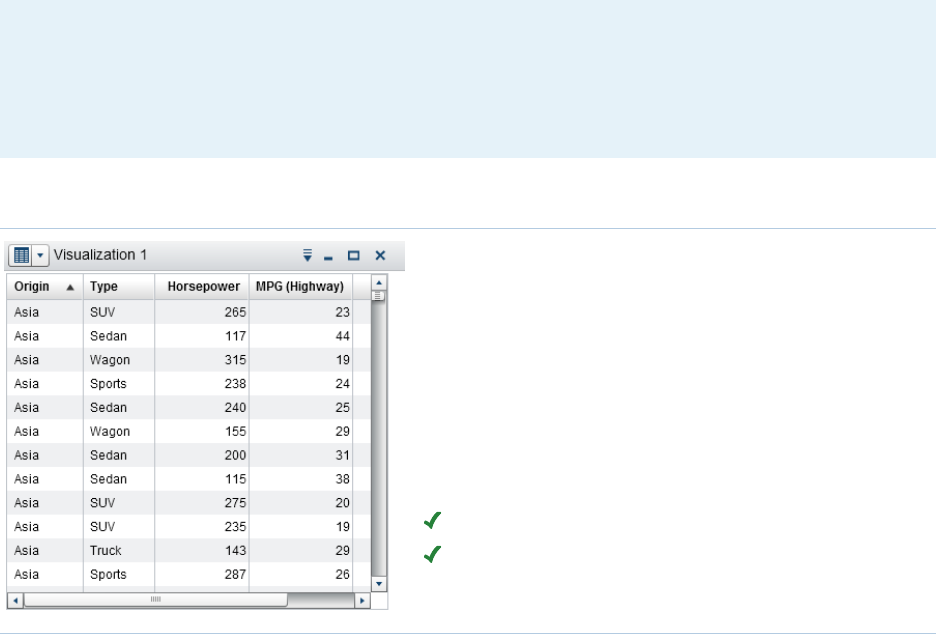
Task: Open the visualization options menu icon
Action: pyautogui.click(x=307, y=256)
